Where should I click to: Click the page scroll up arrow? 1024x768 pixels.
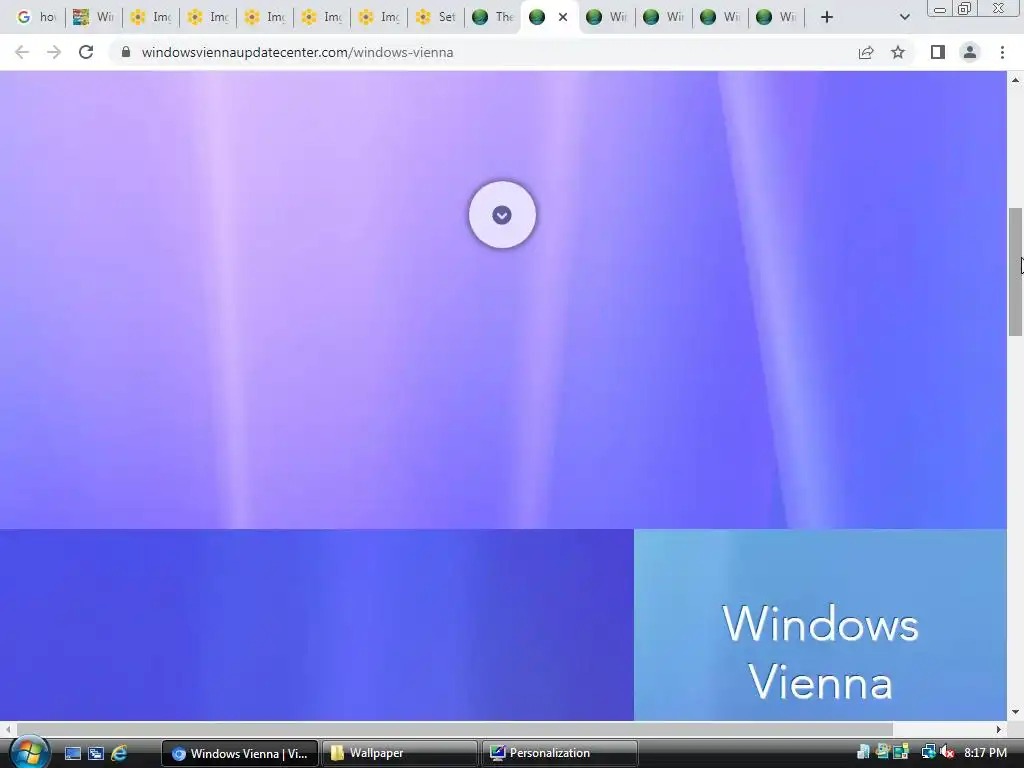[1015, 80]
